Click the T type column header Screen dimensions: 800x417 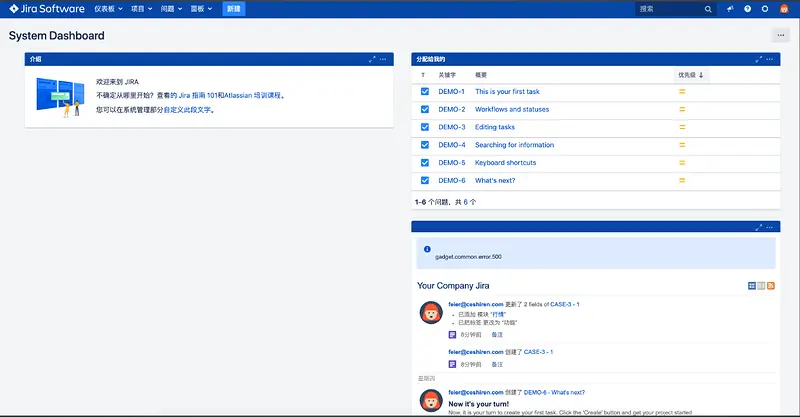423,75
